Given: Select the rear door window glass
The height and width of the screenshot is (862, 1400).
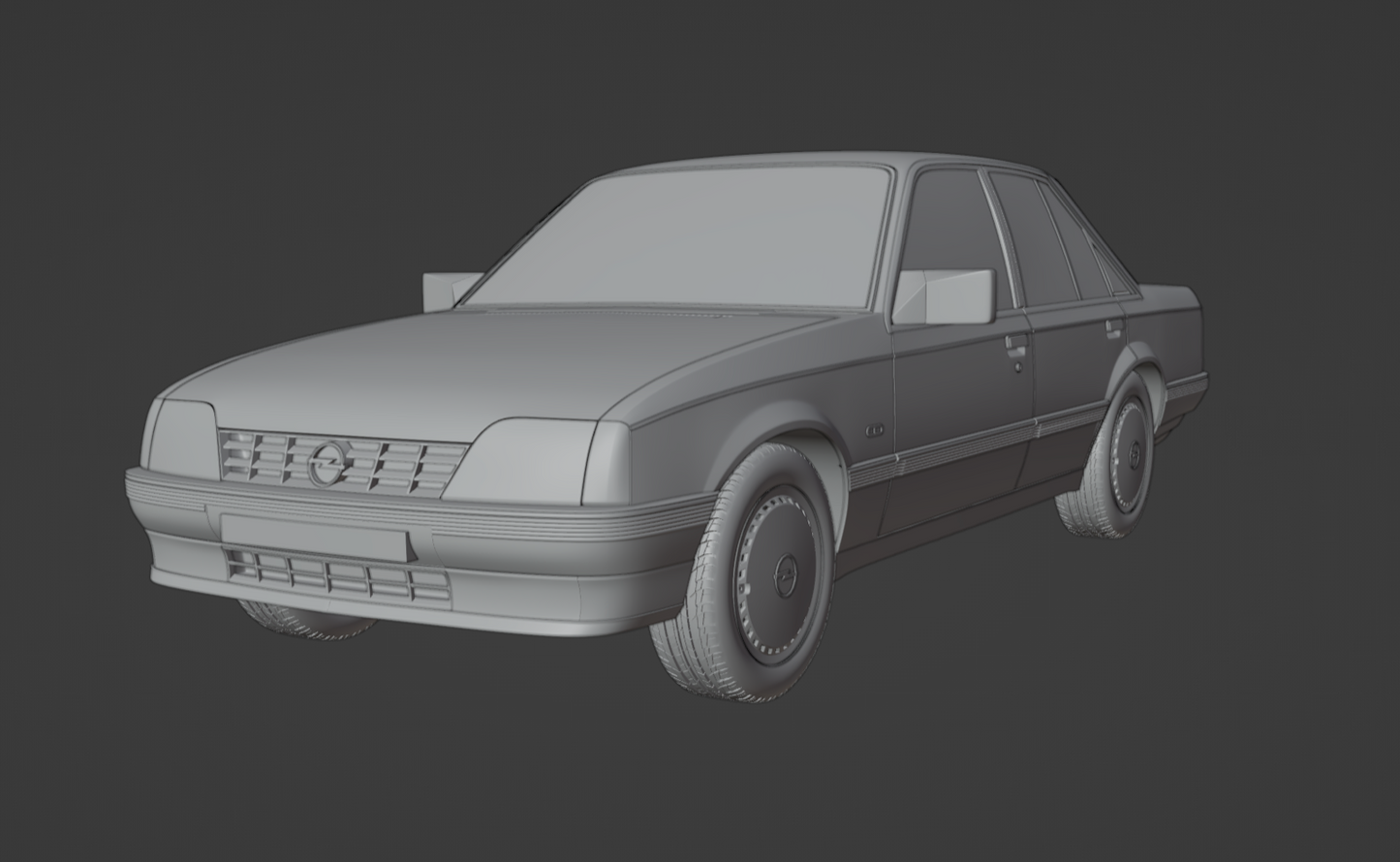Looking at the screenshot, I should click(x=1033, y=237).
